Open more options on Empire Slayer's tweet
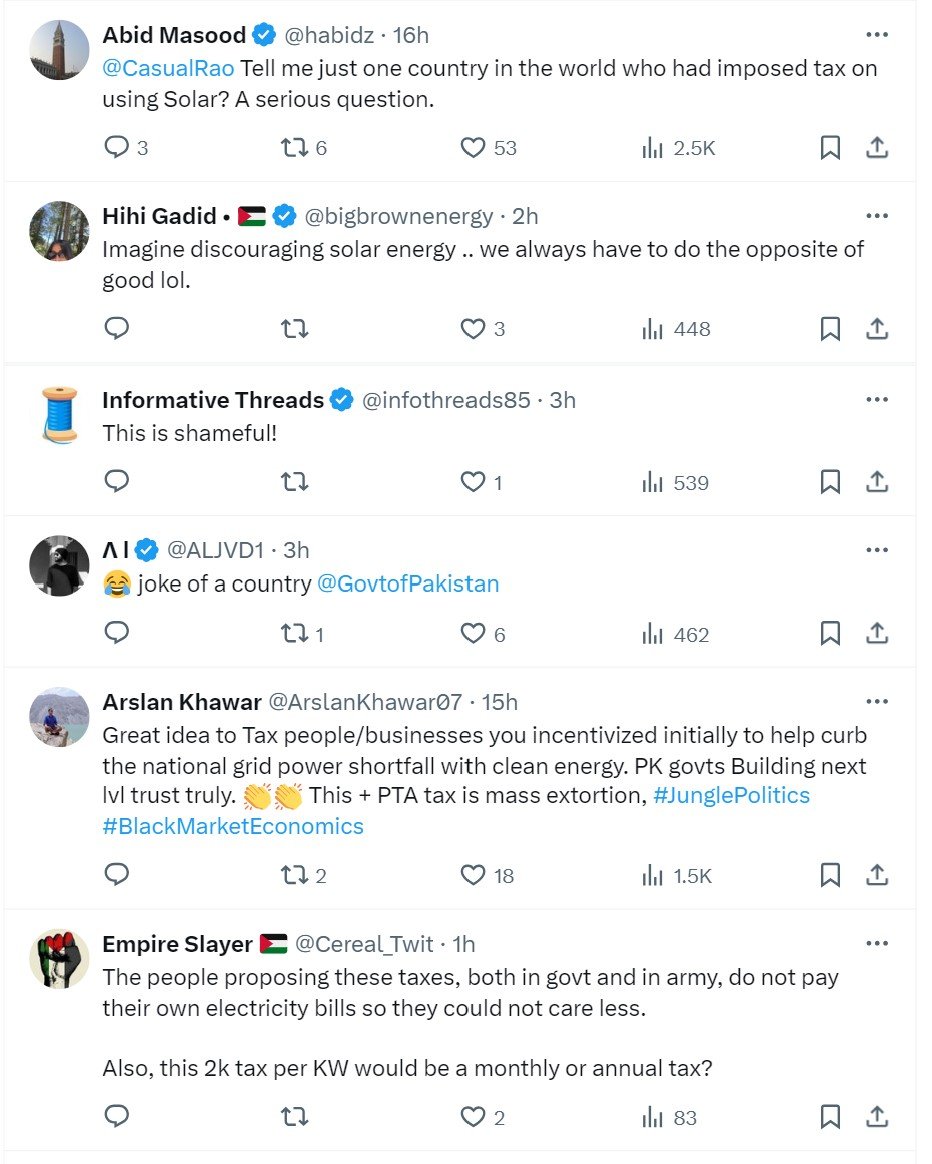932x1164 pixels. coord(877,943)
